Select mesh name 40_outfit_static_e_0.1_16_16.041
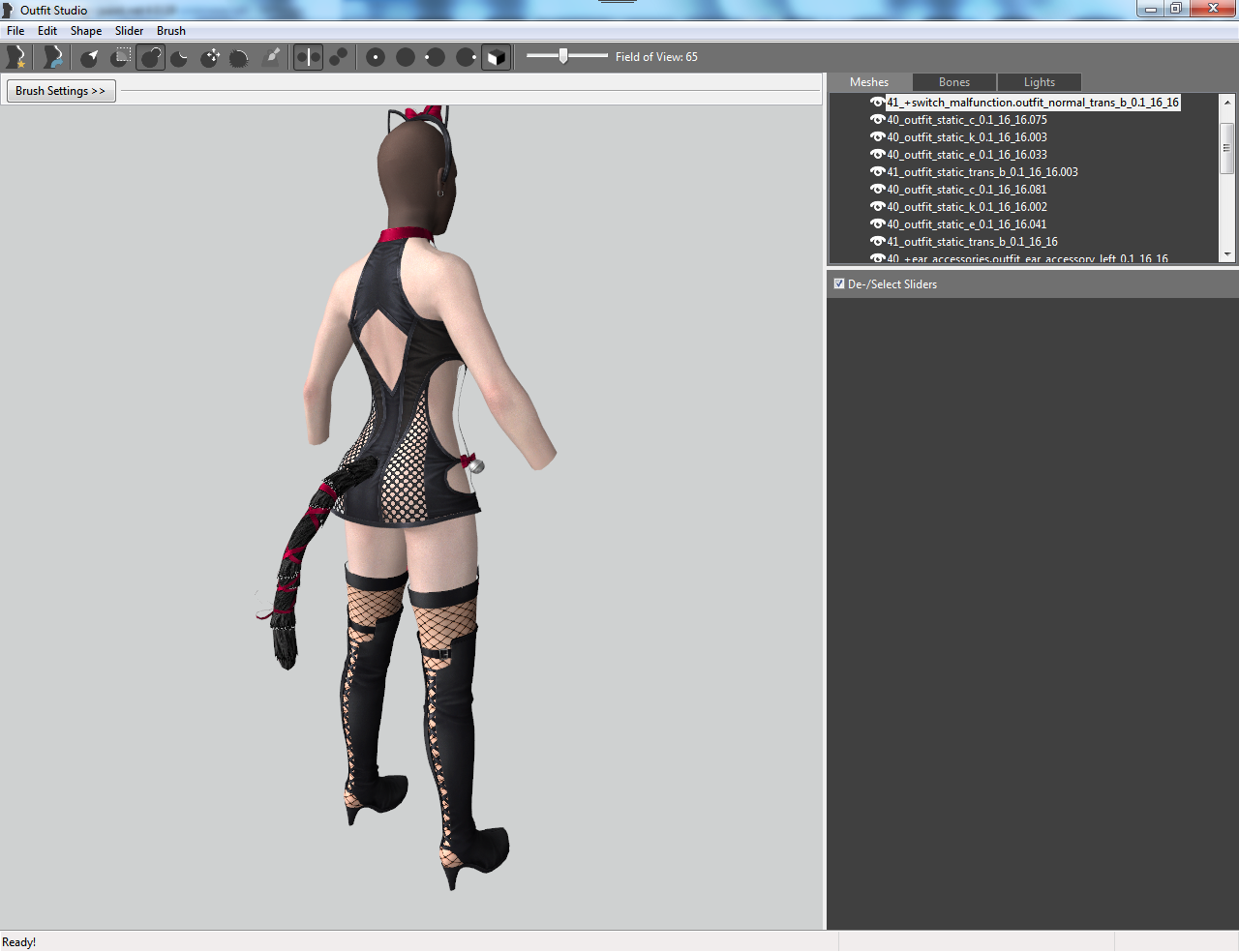Viewport: 1239px width, 952px height. coord(967,224)
